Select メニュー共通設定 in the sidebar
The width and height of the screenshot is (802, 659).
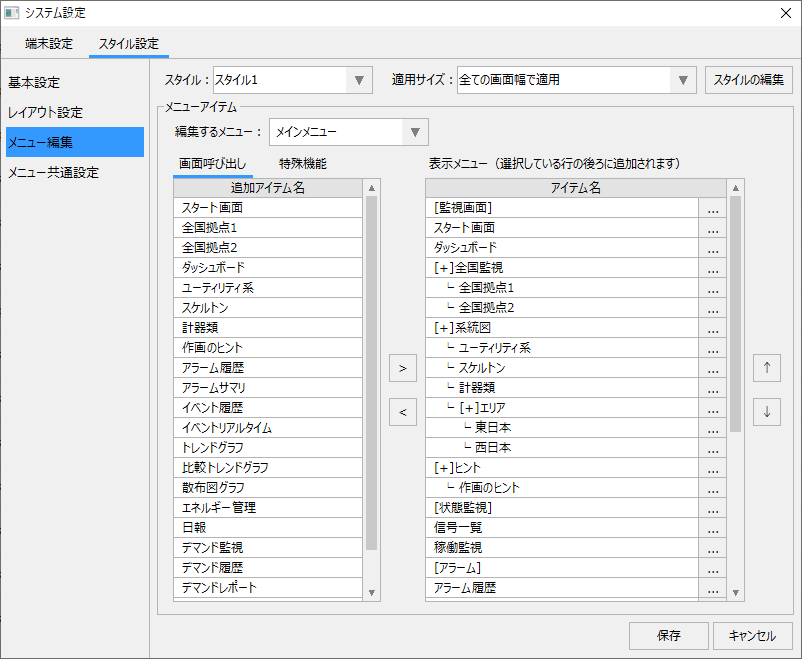click(53, 172)
